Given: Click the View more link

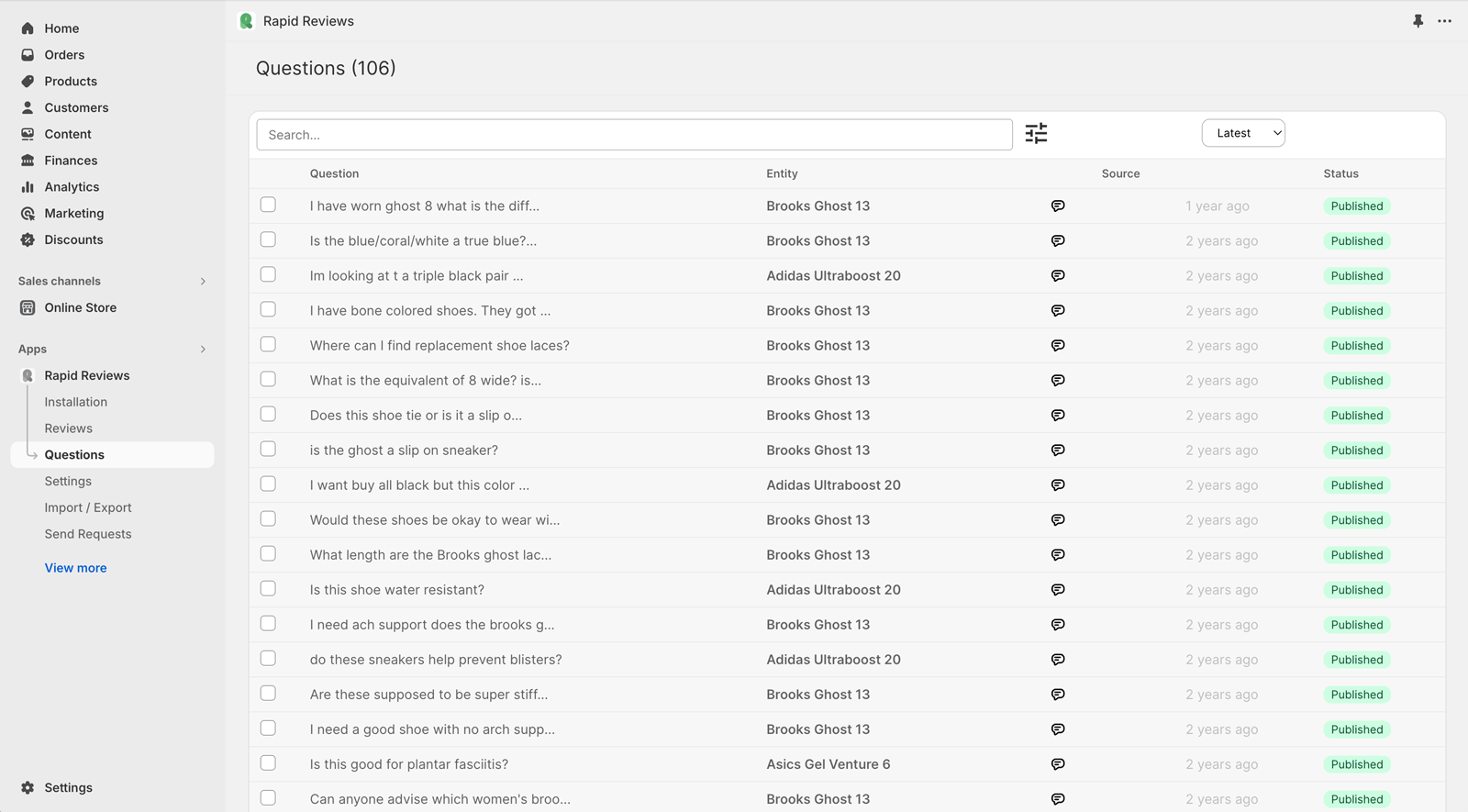Looking at the screenshot, I should tap(76, 568).
